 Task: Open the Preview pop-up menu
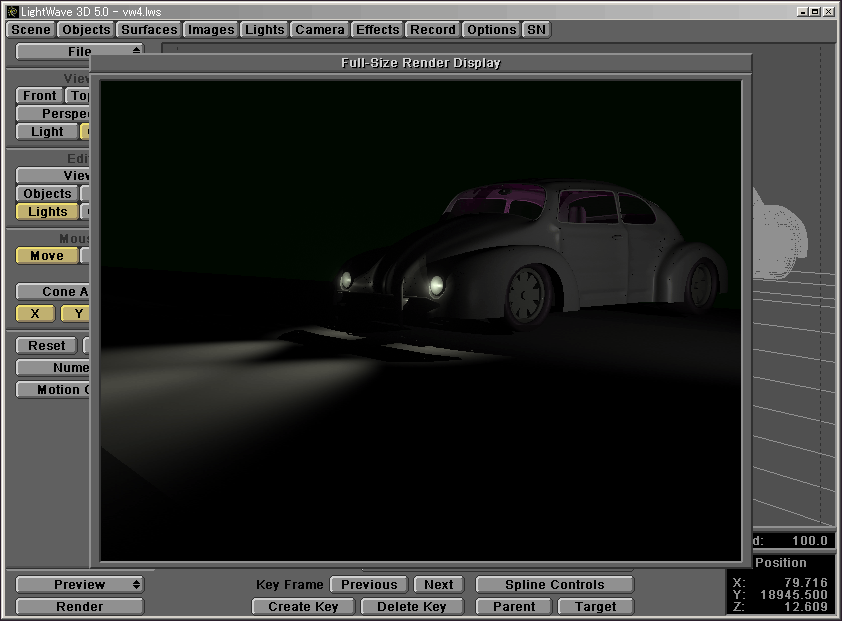point(80,585)
